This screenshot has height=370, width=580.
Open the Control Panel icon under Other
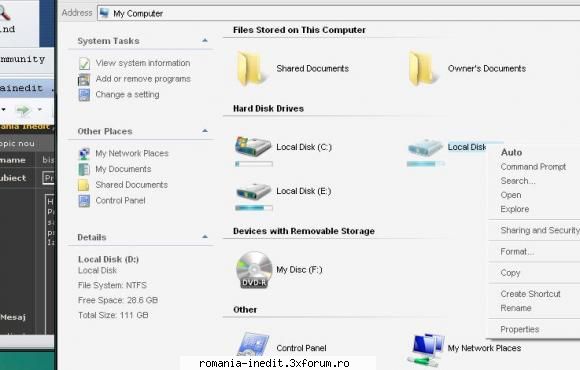(254, 345)
